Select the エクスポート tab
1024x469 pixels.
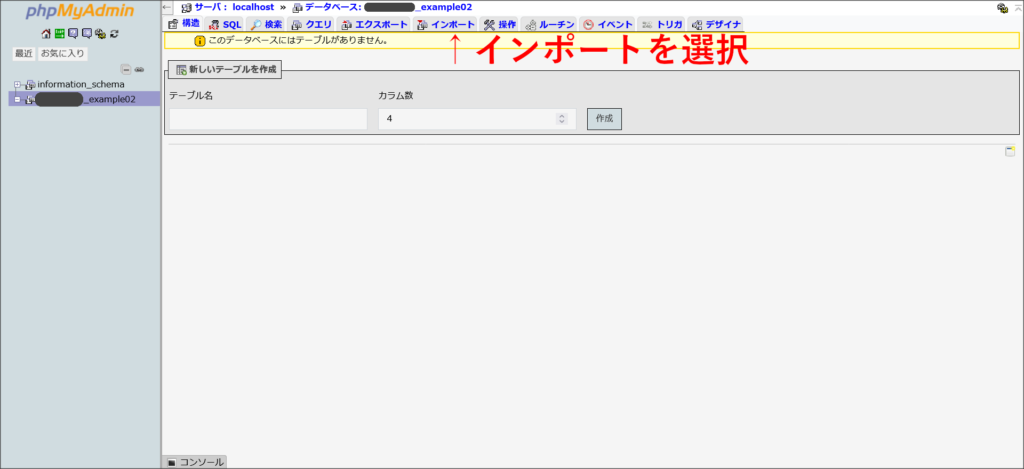point(374,25)
